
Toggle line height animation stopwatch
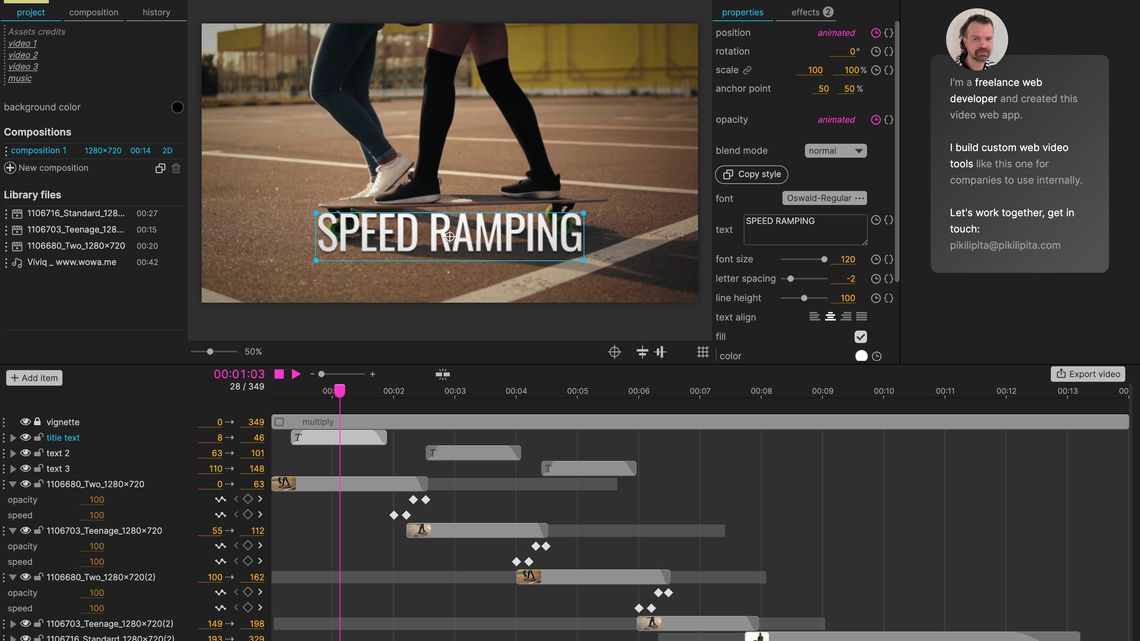pyautogui.click(x=875, y=298)
